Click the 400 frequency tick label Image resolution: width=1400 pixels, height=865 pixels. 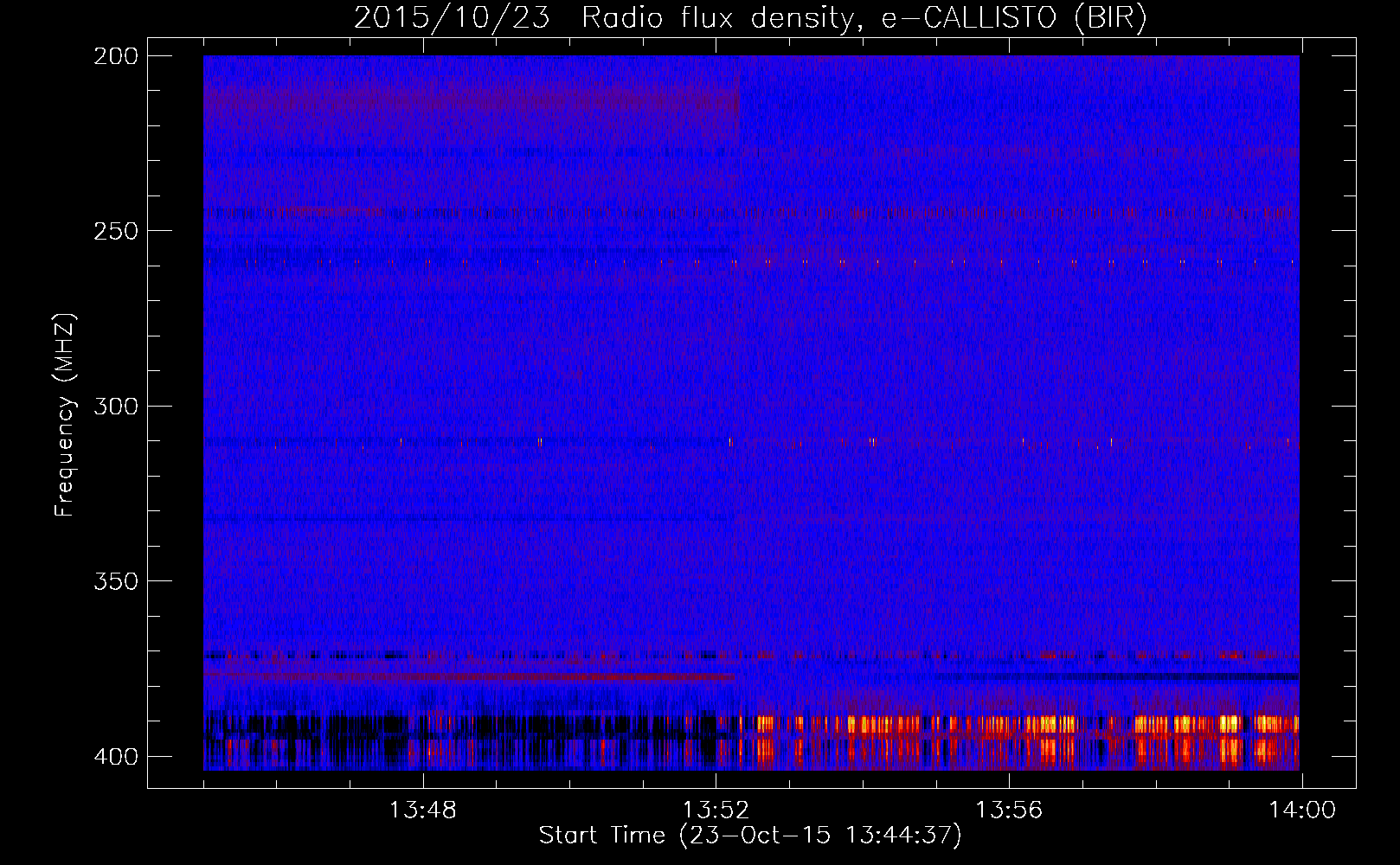tap(116, 757)
